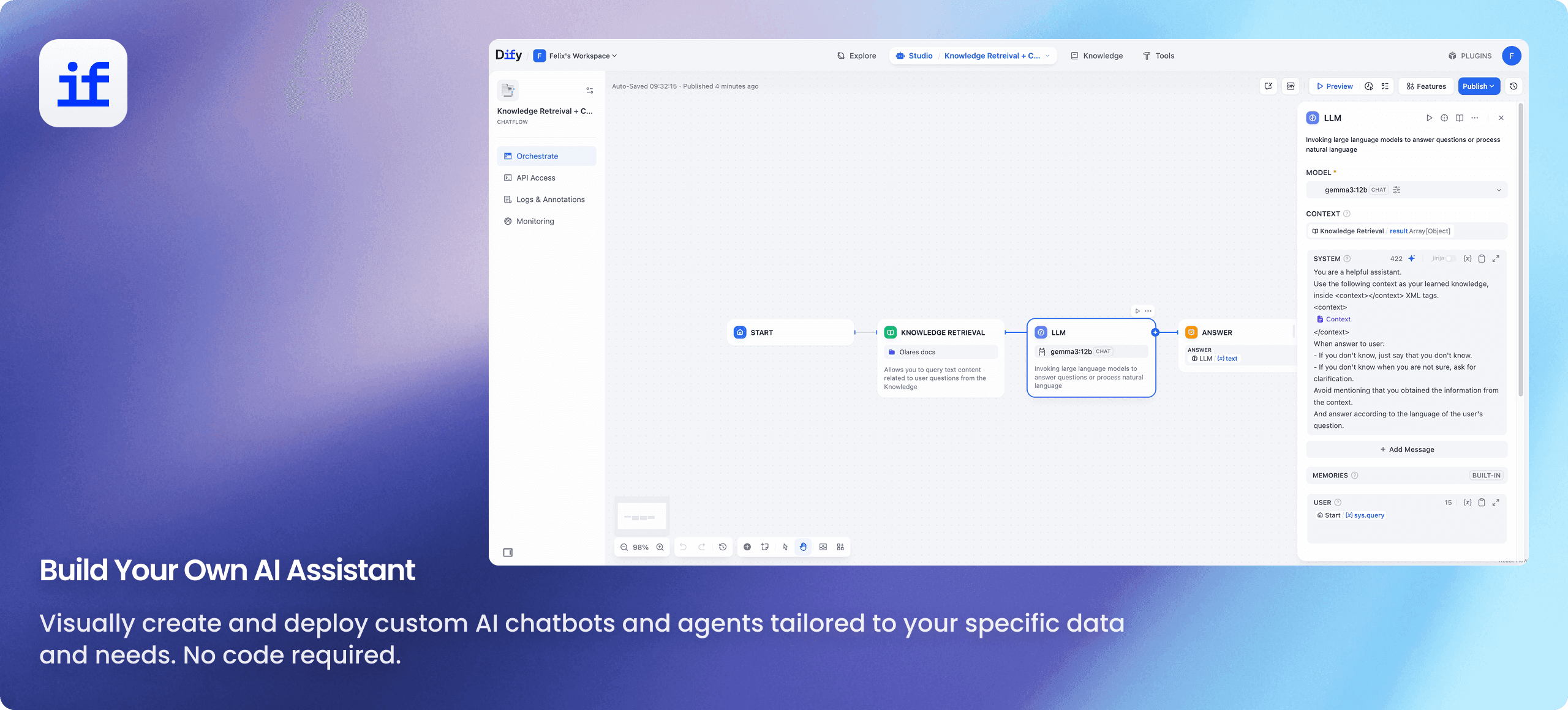Open Monitoring in the sidebar
1568x710 pixels.
click(x=546, y=222)
